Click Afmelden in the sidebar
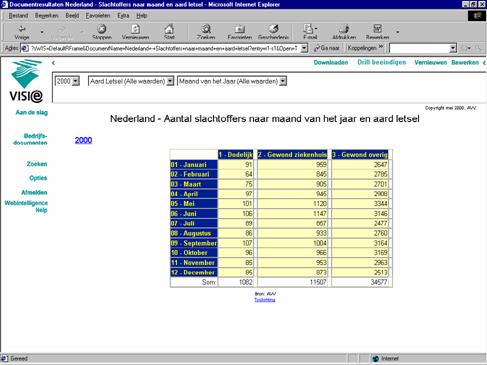Screen dimensions: 487x365 pyautogui.click(x=34, y=192)
